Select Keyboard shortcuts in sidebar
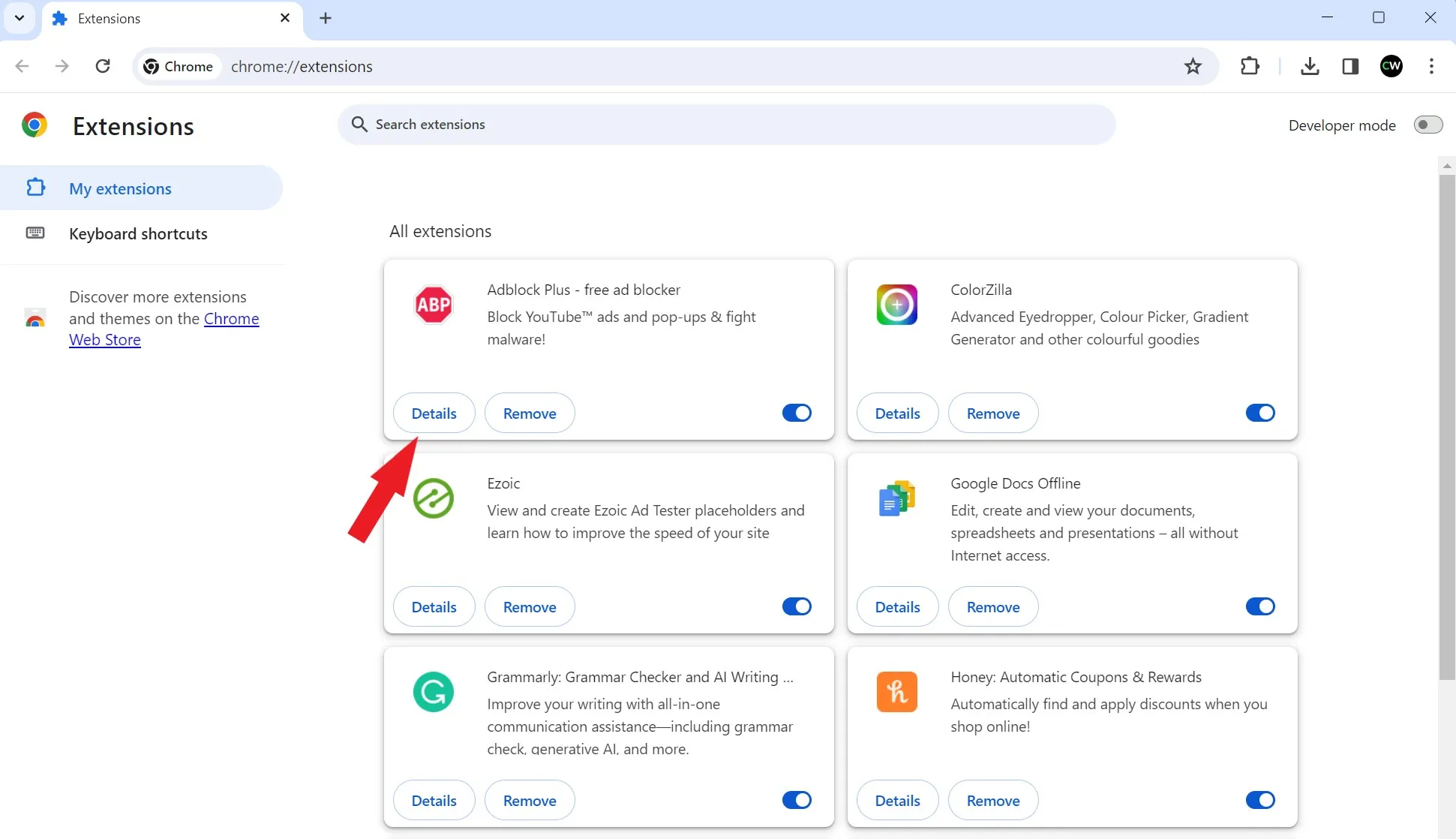 (x=138, y=233)
